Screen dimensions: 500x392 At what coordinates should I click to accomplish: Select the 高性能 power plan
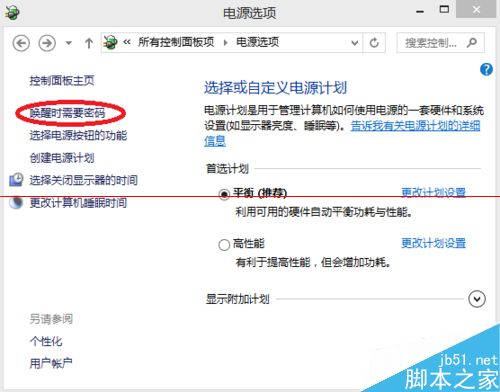pyautogui.click(x=224, y=245)
